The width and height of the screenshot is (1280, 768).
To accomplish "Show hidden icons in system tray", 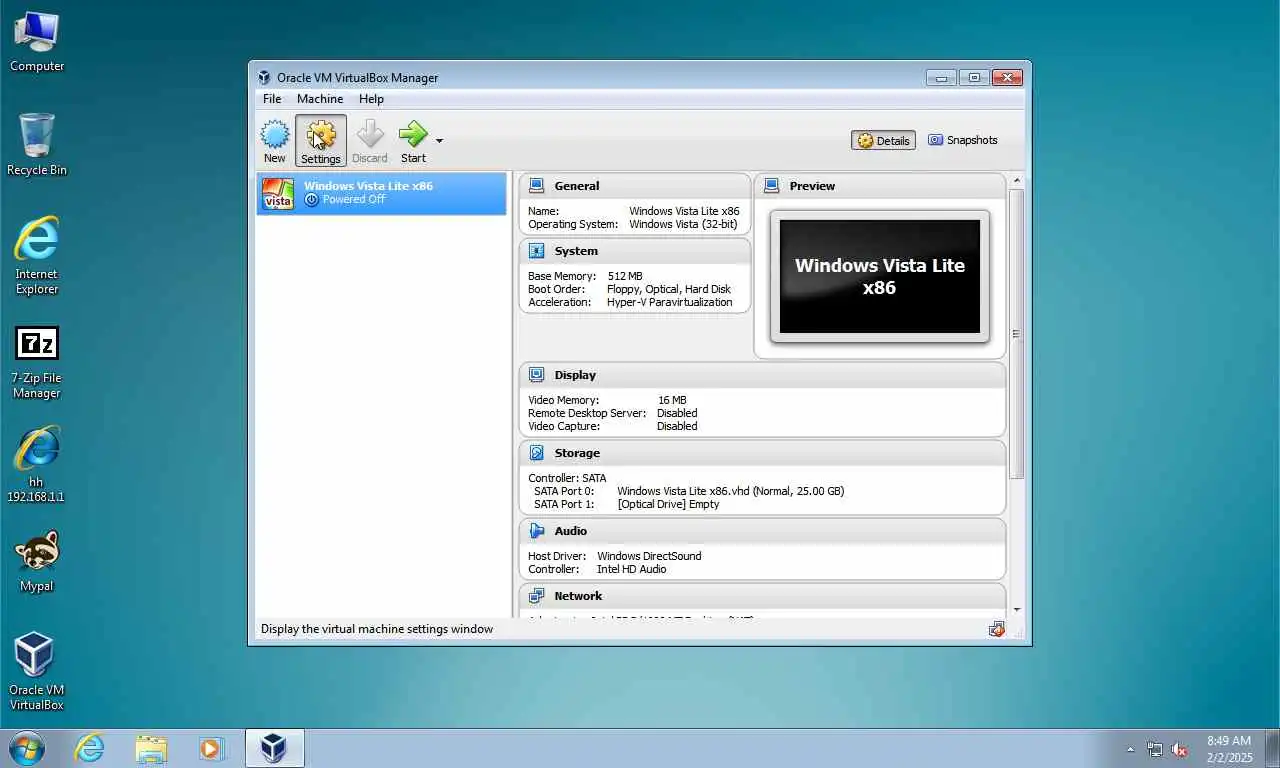I will [x=1131, y=748].
